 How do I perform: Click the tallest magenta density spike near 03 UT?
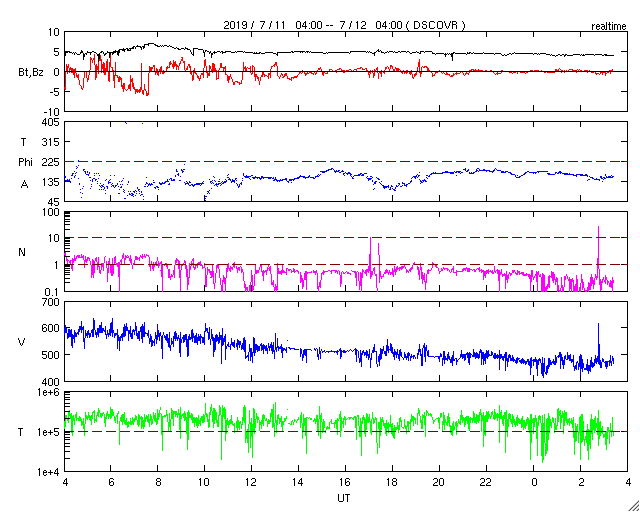click(x=598, y=253)
